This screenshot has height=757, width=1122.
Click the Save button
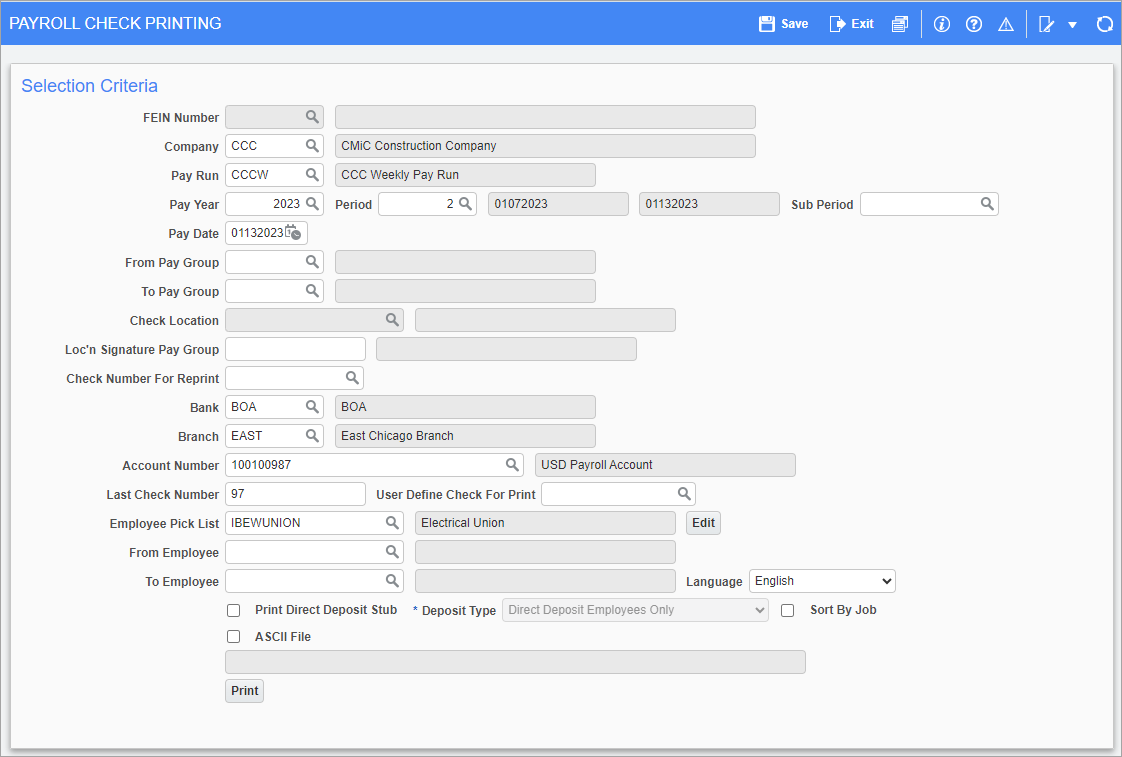coord(784,24)
